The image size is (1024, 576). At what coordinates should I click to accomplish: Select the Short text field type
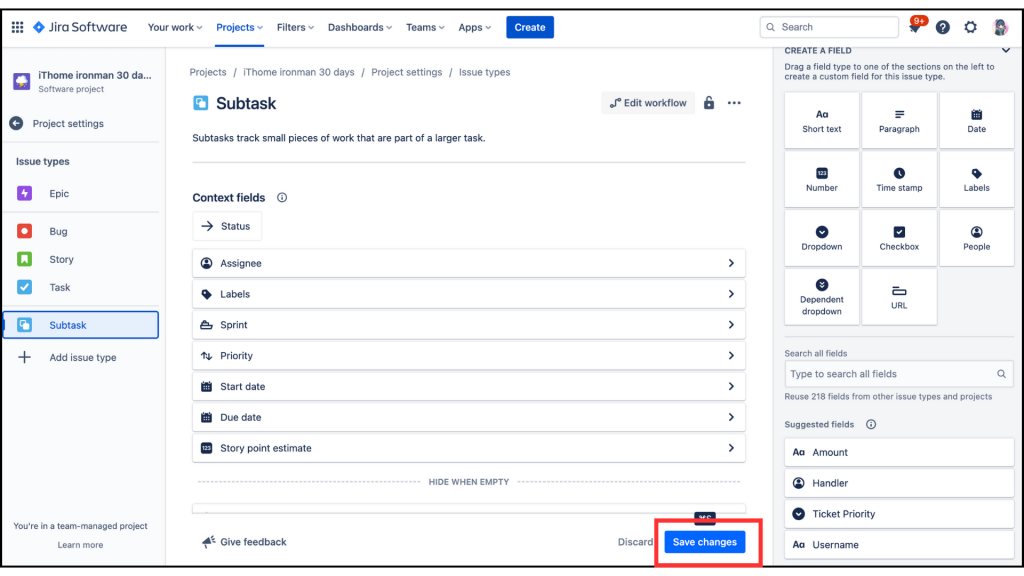pyautogui.click(x=822, y=121)
